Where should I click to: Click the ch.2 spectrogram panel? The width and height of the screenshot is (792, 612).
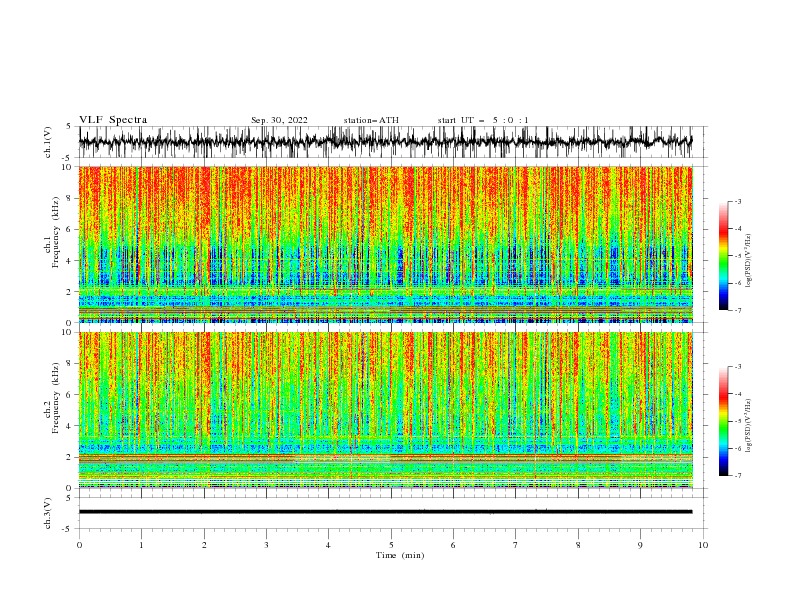[x=385, y=410]
